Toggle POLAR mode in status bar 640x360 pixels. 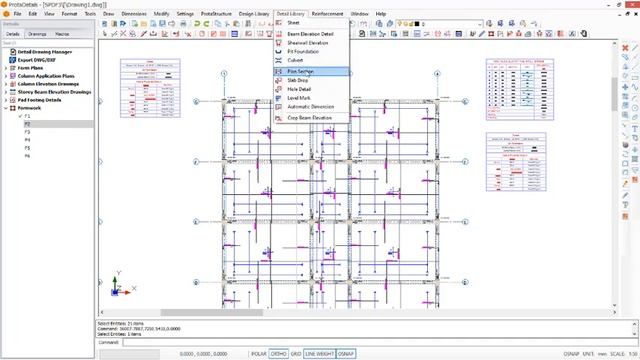[x=259, y=354]
